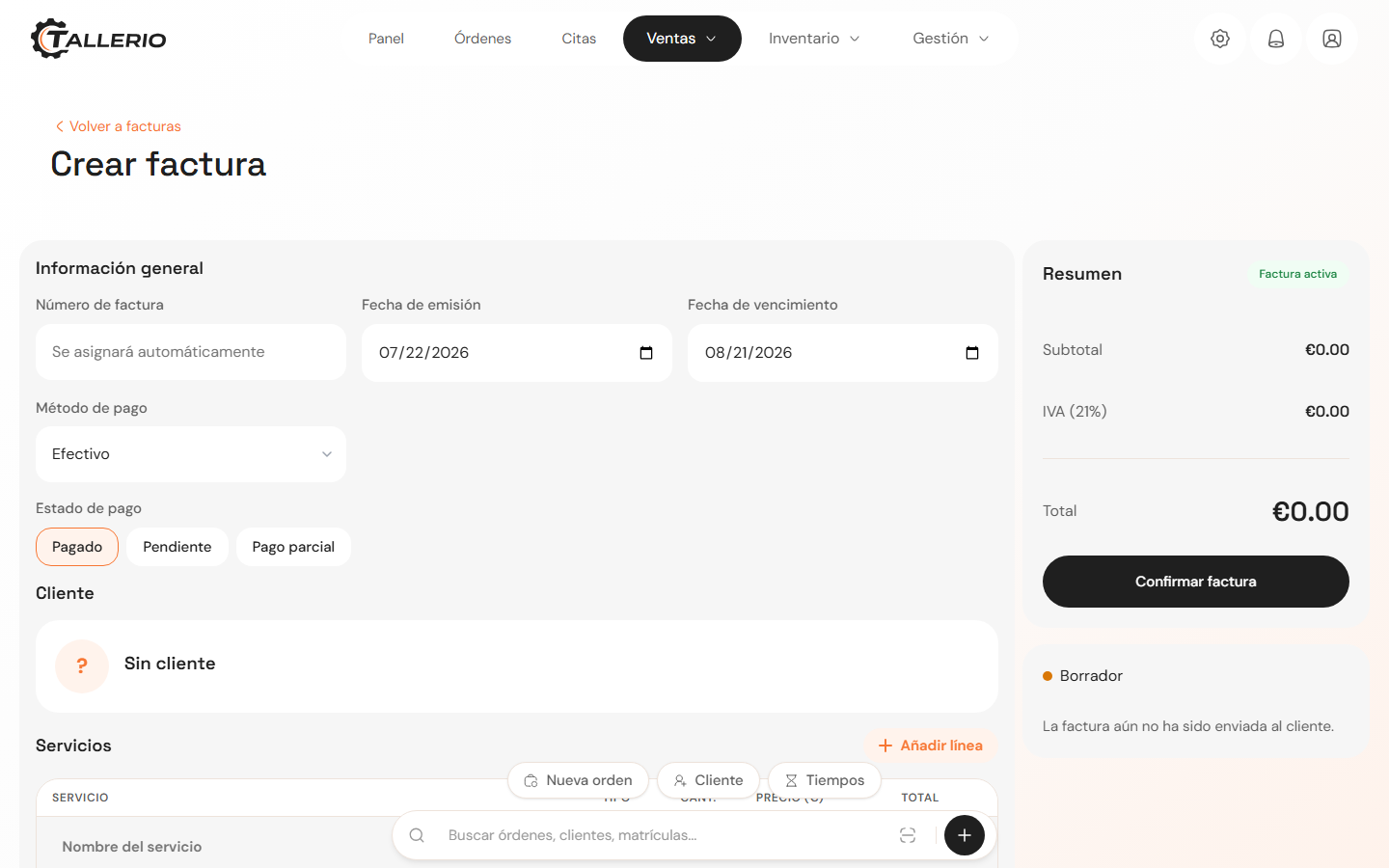Click the Nueva orden quick action
Screen dimensions: 1389x868
[x=579, y=780]
